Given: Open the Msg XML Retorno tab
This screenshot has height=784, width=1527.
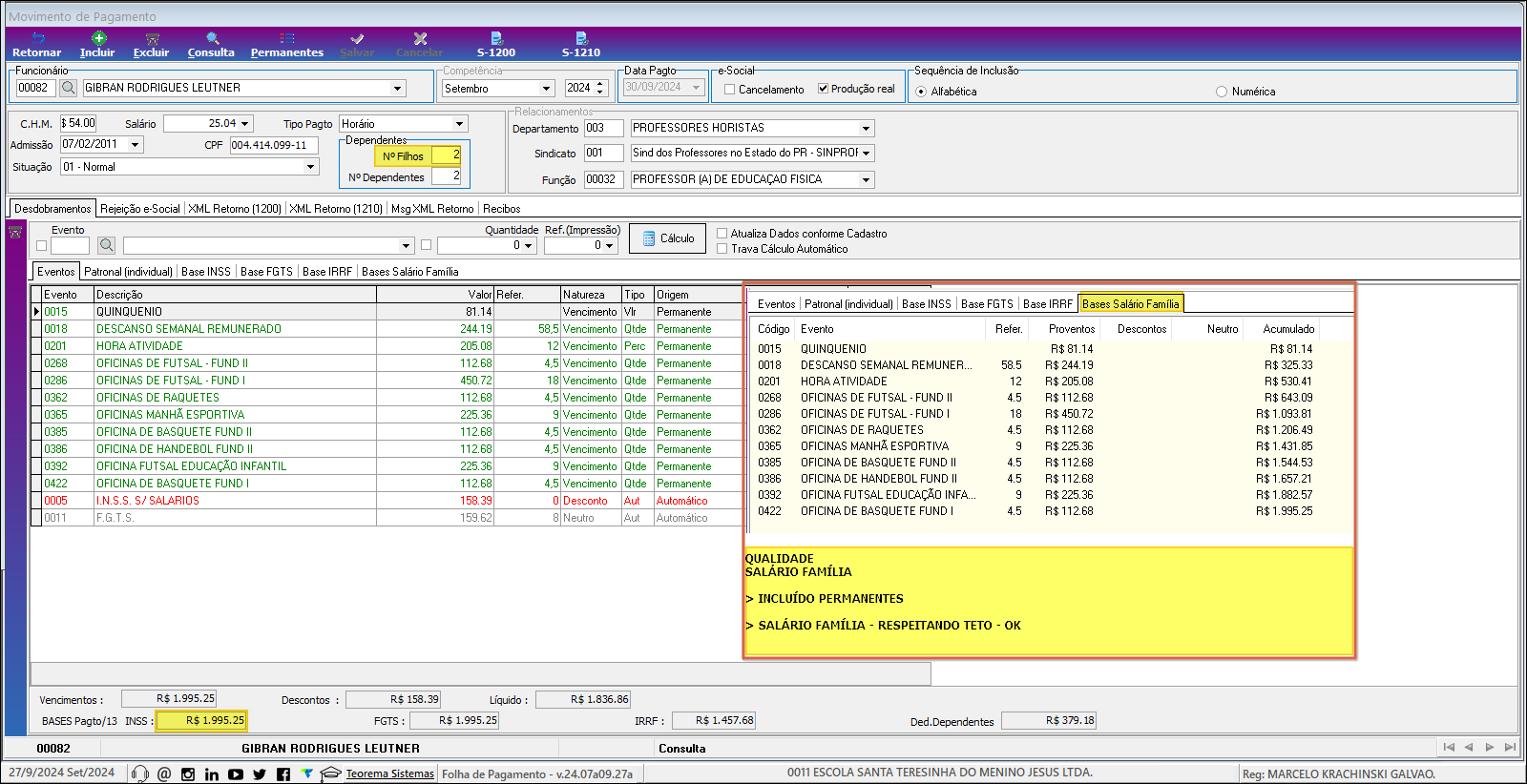Looking at the screenshot, I should pyautogui.click(x=432, y=209).
